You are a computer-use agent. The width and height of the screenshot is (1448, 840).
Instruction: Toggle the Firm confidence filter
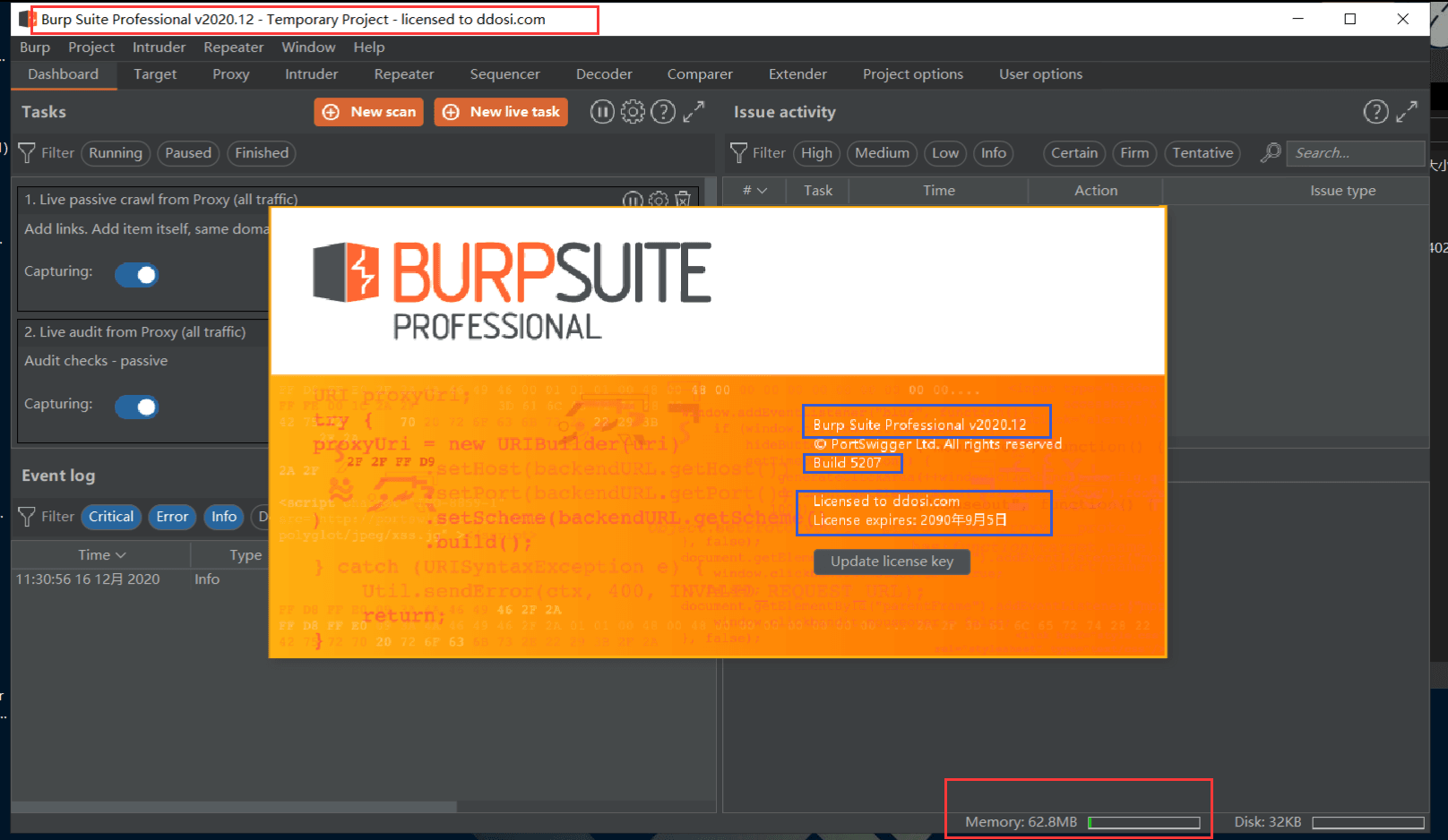coord(1134,153)
